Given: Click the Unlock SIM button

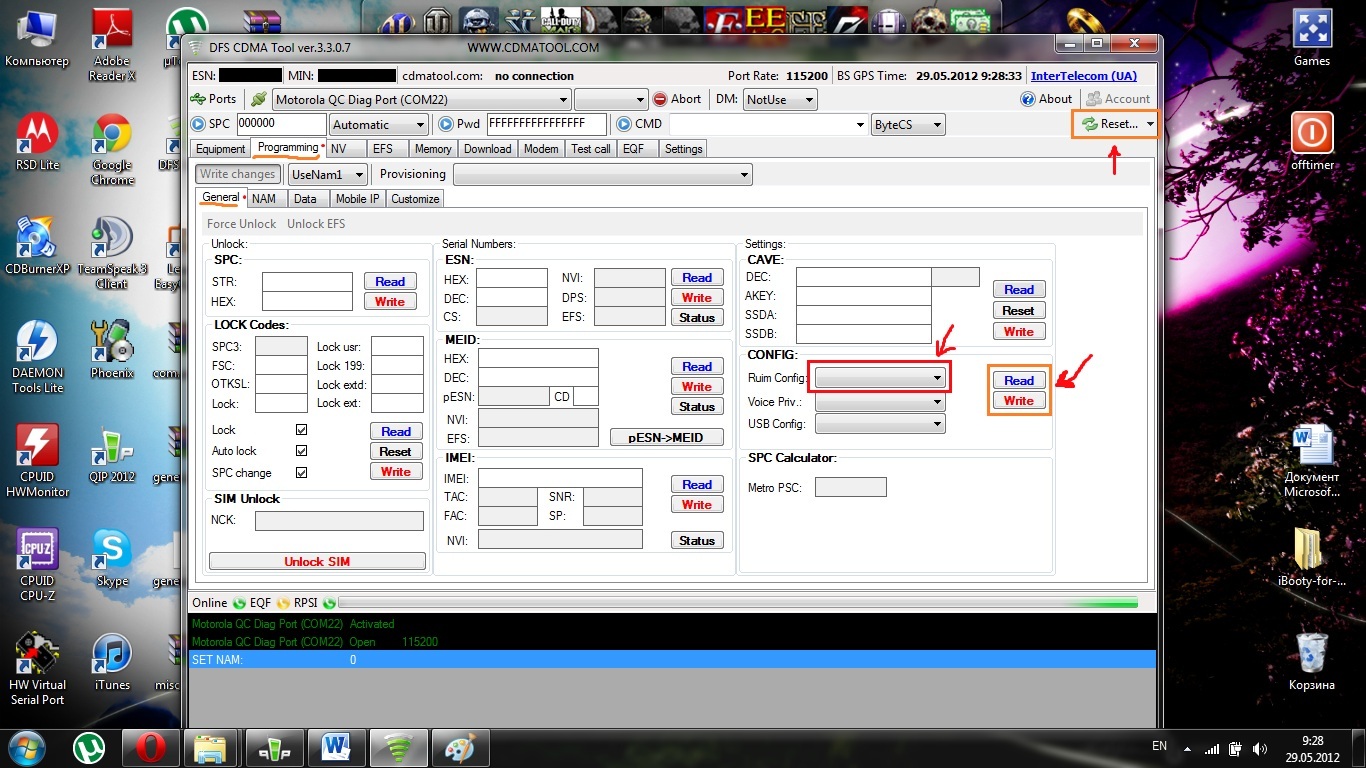Looking at the screenshot, I should [317, 561].
